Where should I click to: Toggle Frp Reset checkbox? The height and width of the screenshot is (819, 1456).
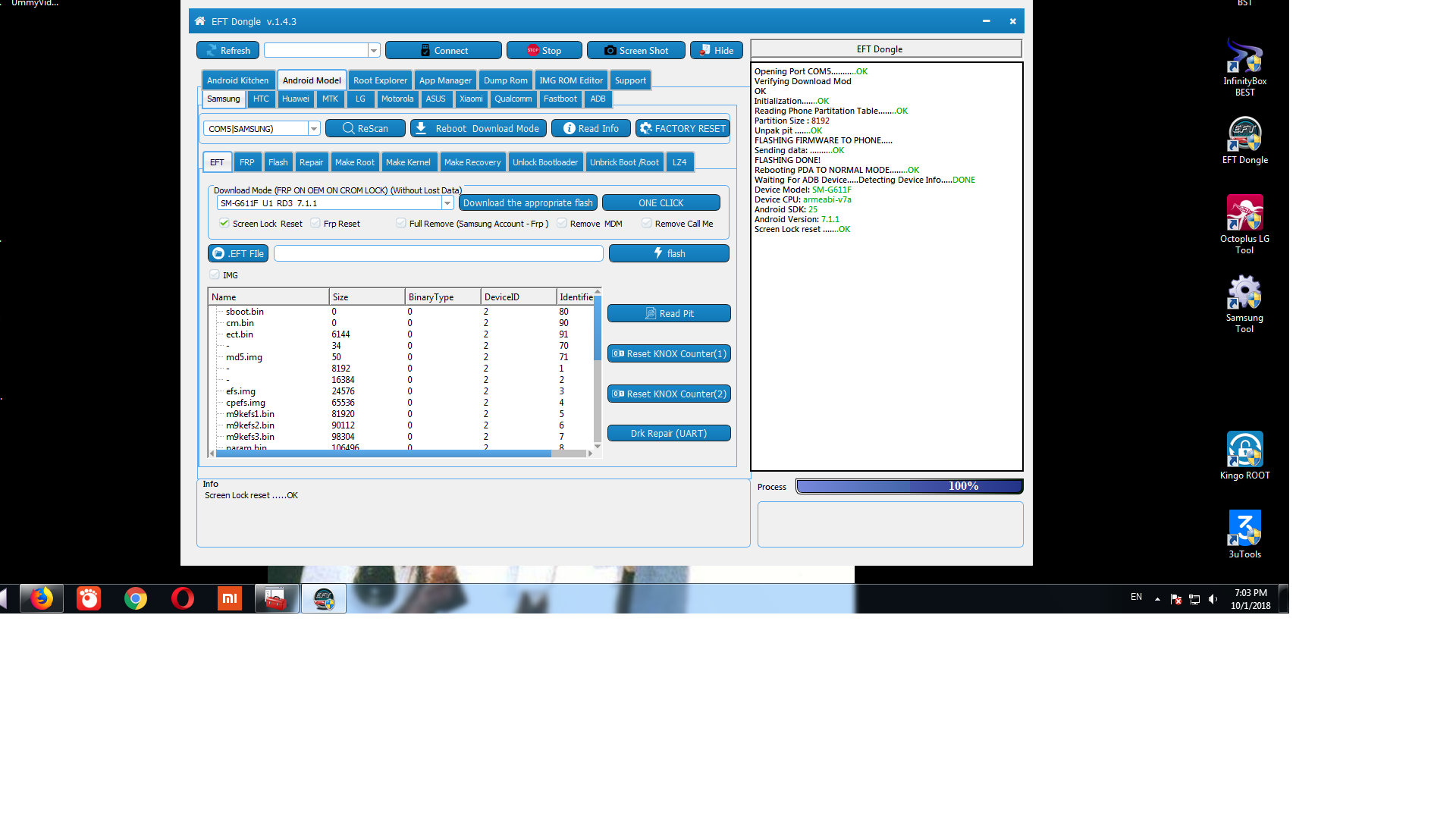(x=315, y=223)
